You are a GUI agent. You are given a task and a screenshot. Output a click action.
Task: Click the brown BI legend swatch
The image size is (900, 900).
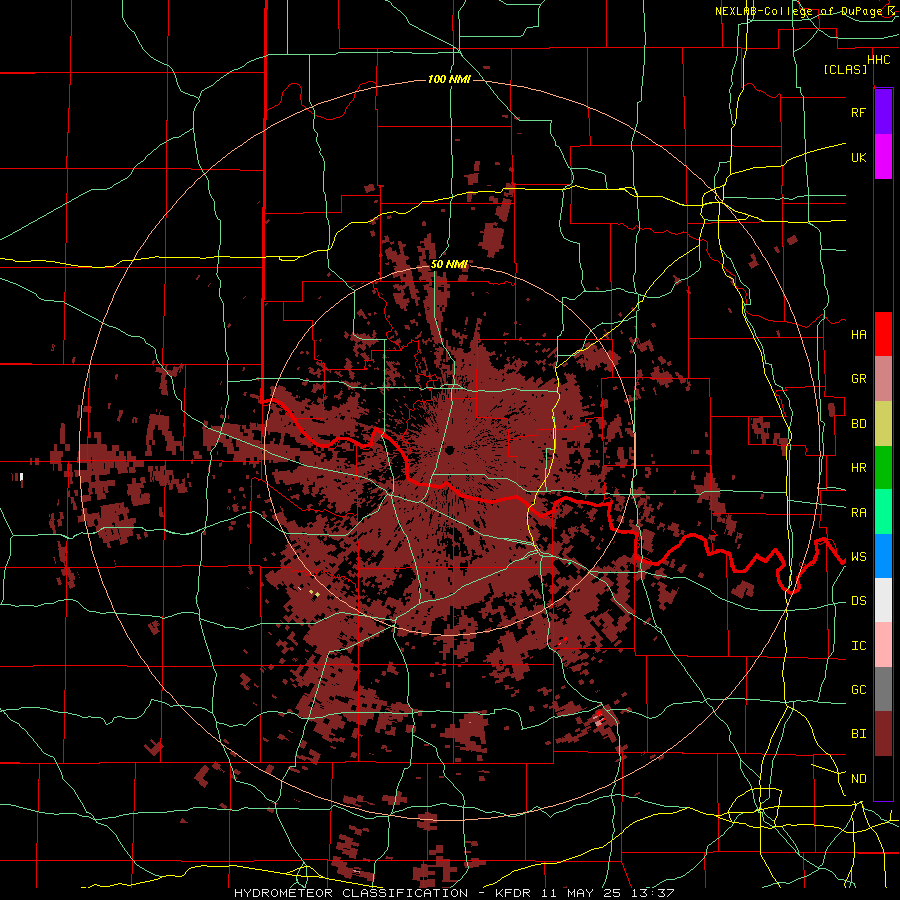coord(883,734)
